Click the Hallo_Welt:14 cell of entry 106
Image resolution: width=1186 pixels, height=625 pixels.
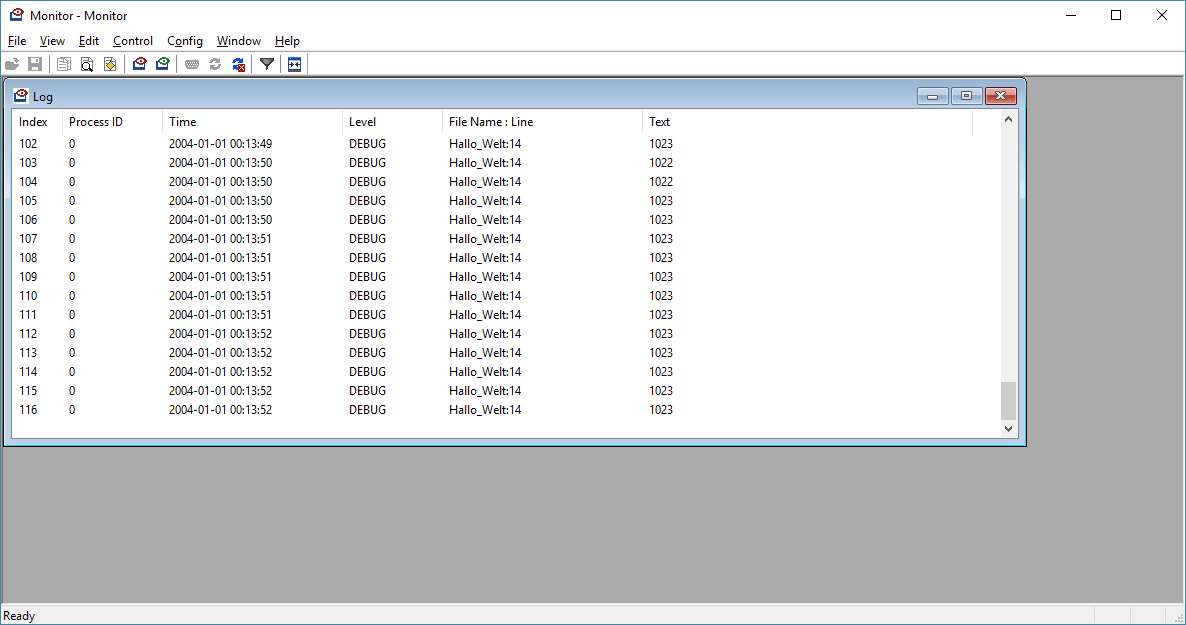[485, 219]
